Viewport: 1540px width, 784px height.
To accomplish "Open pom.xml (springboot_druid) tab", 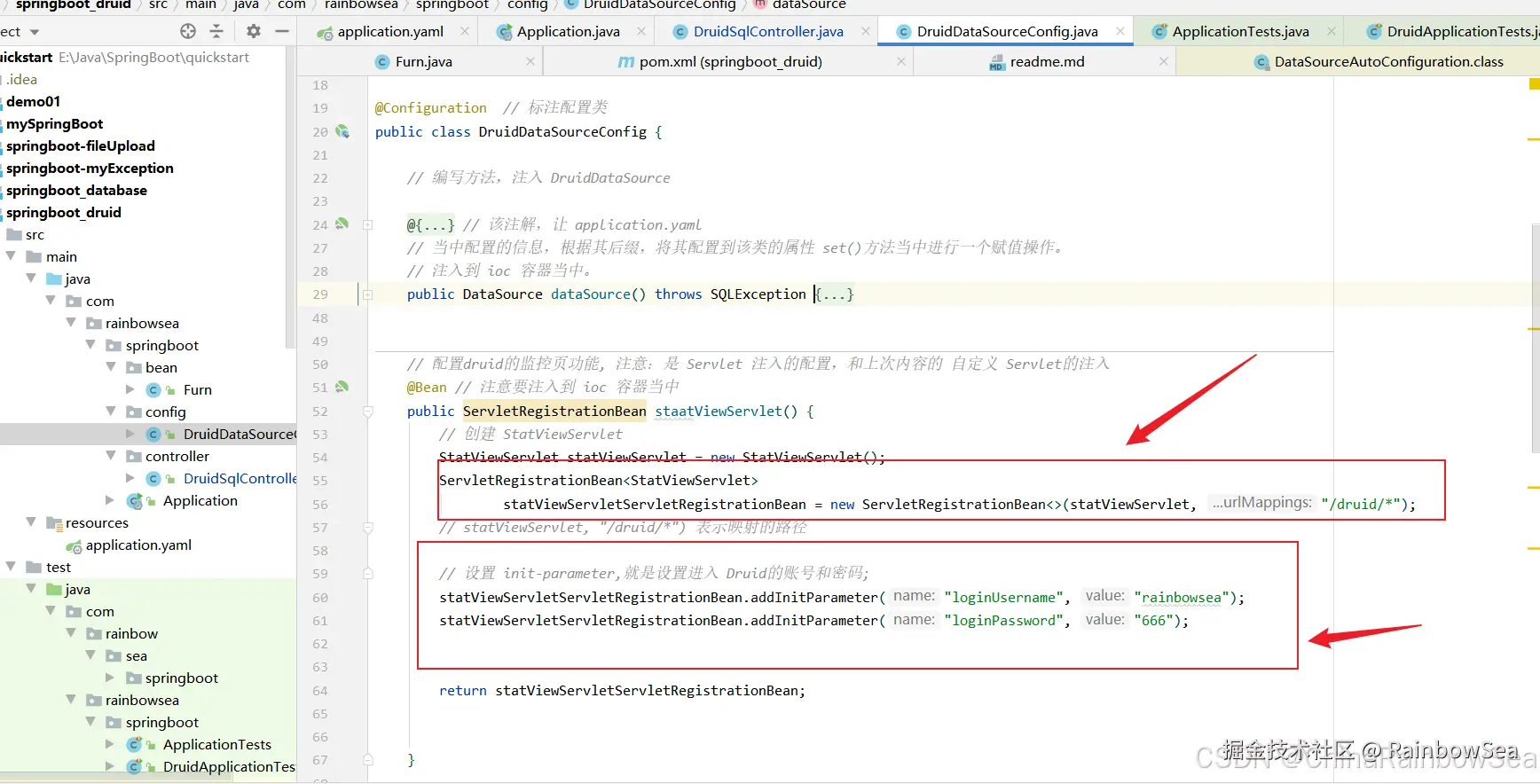I will point(730,62).
